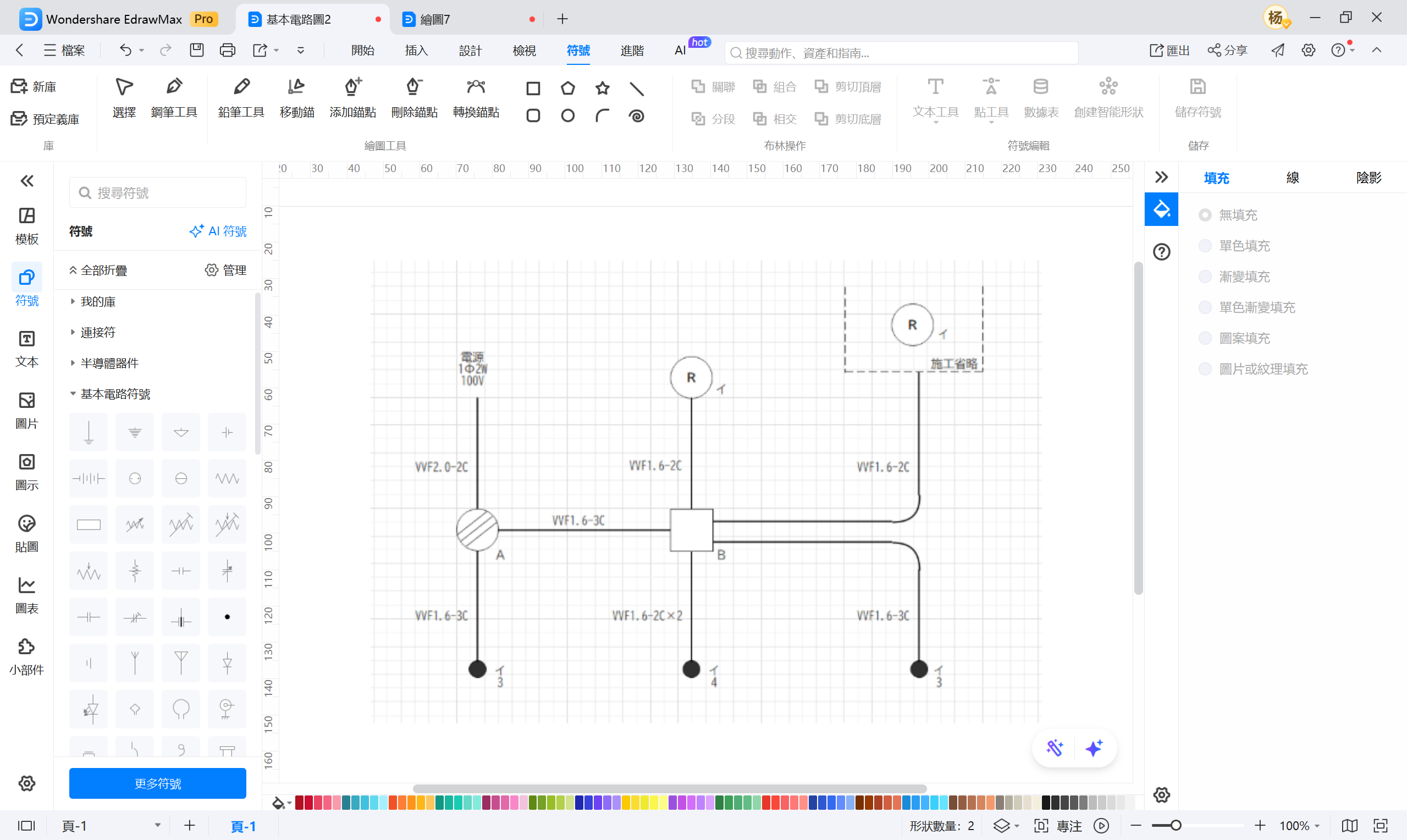Open the Line (線) properties tab
This screenshot has height=840, width=1407.
1292,178
